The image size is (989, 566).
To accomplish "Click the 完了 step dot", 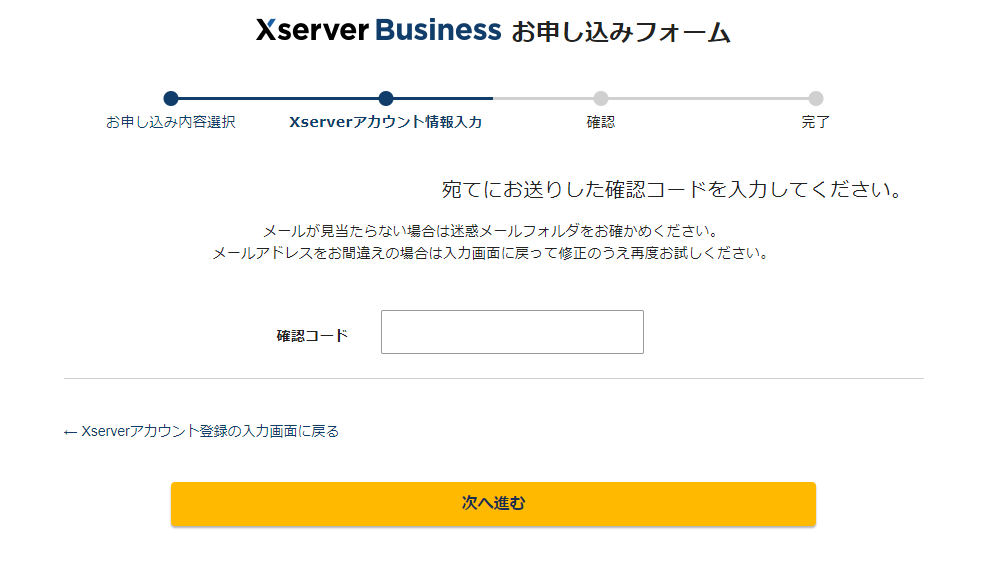I will [816, 98].
